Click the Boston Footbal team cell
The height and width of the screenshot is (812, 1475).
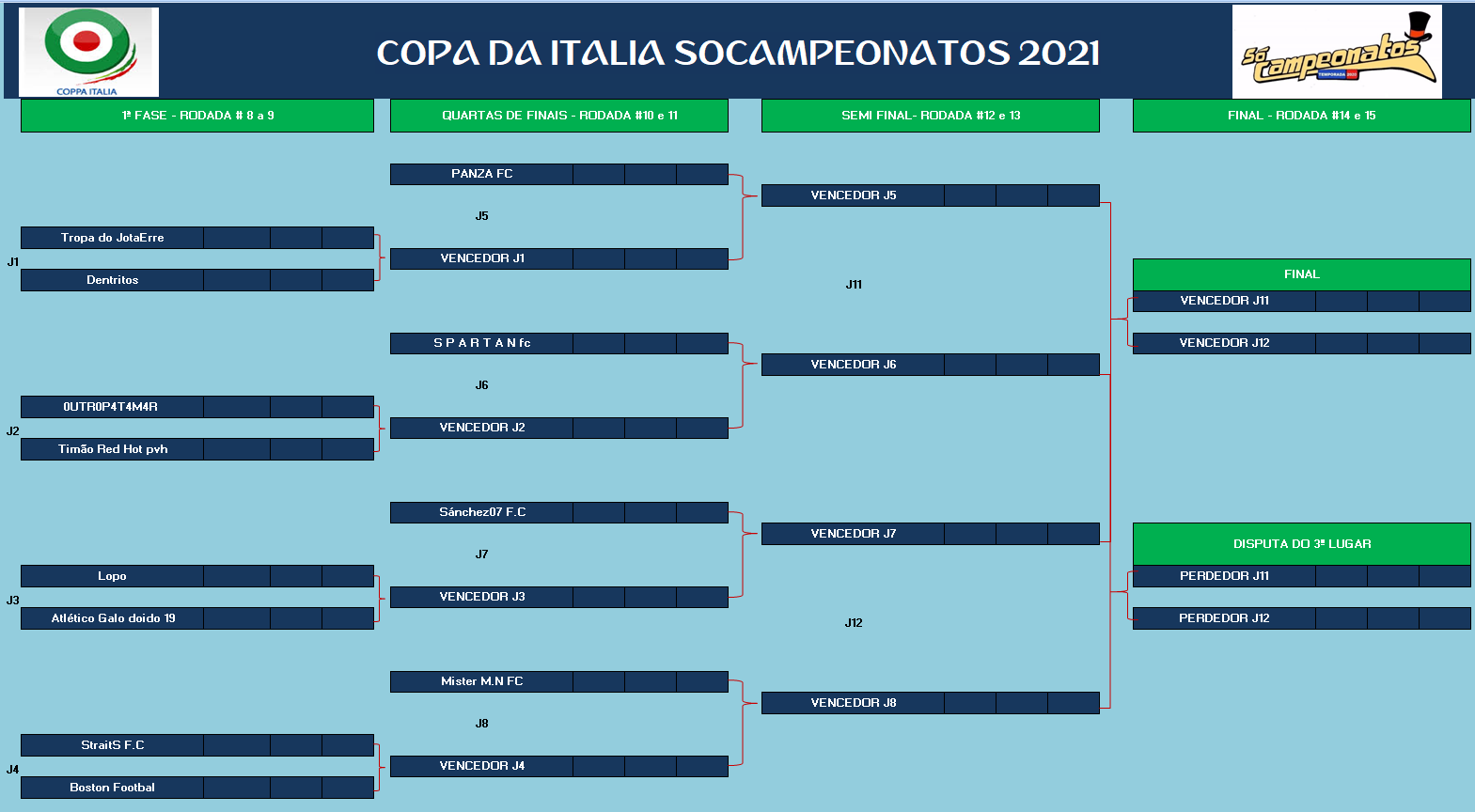point(112,788)
